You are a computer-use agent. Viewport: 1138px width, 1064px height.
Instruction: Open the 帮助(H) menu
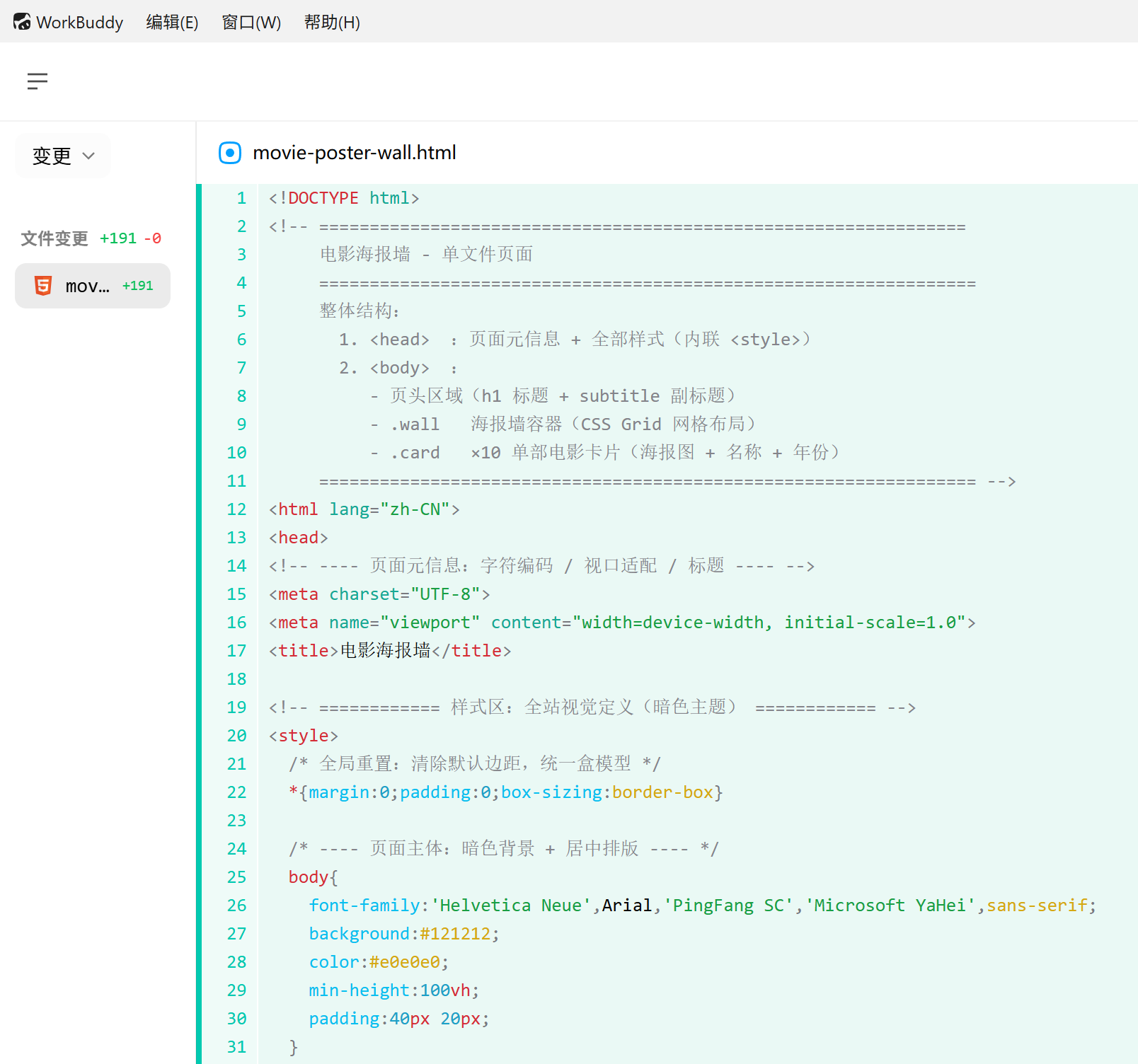[x=332, y=22]
